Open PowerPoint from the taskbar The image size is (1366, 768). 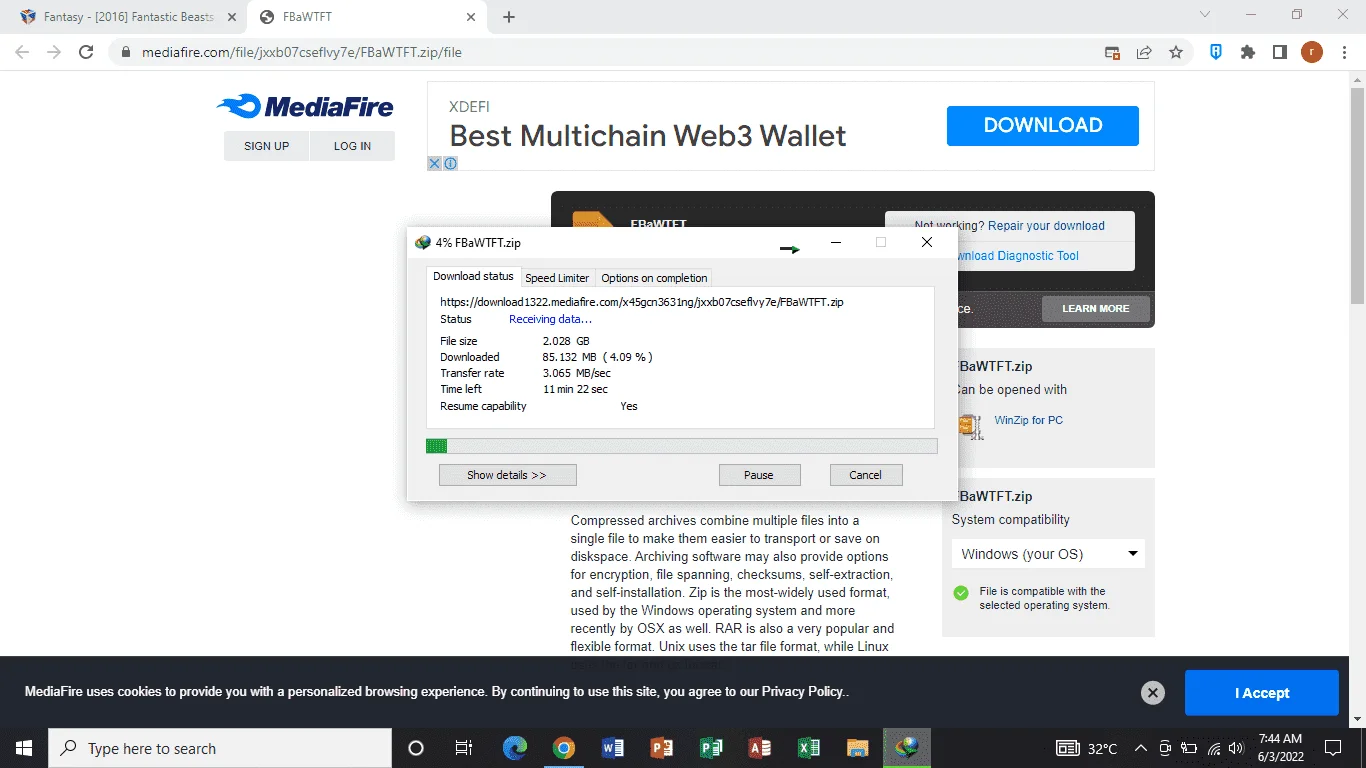tap(662, 748)
